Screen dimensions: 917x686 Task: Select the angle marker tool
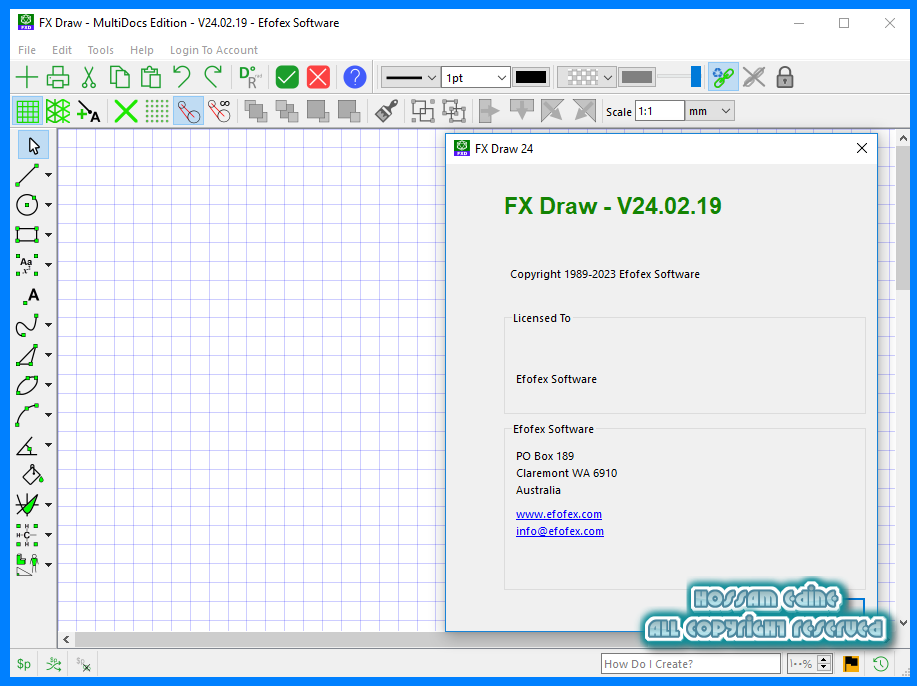pos(27,446)
